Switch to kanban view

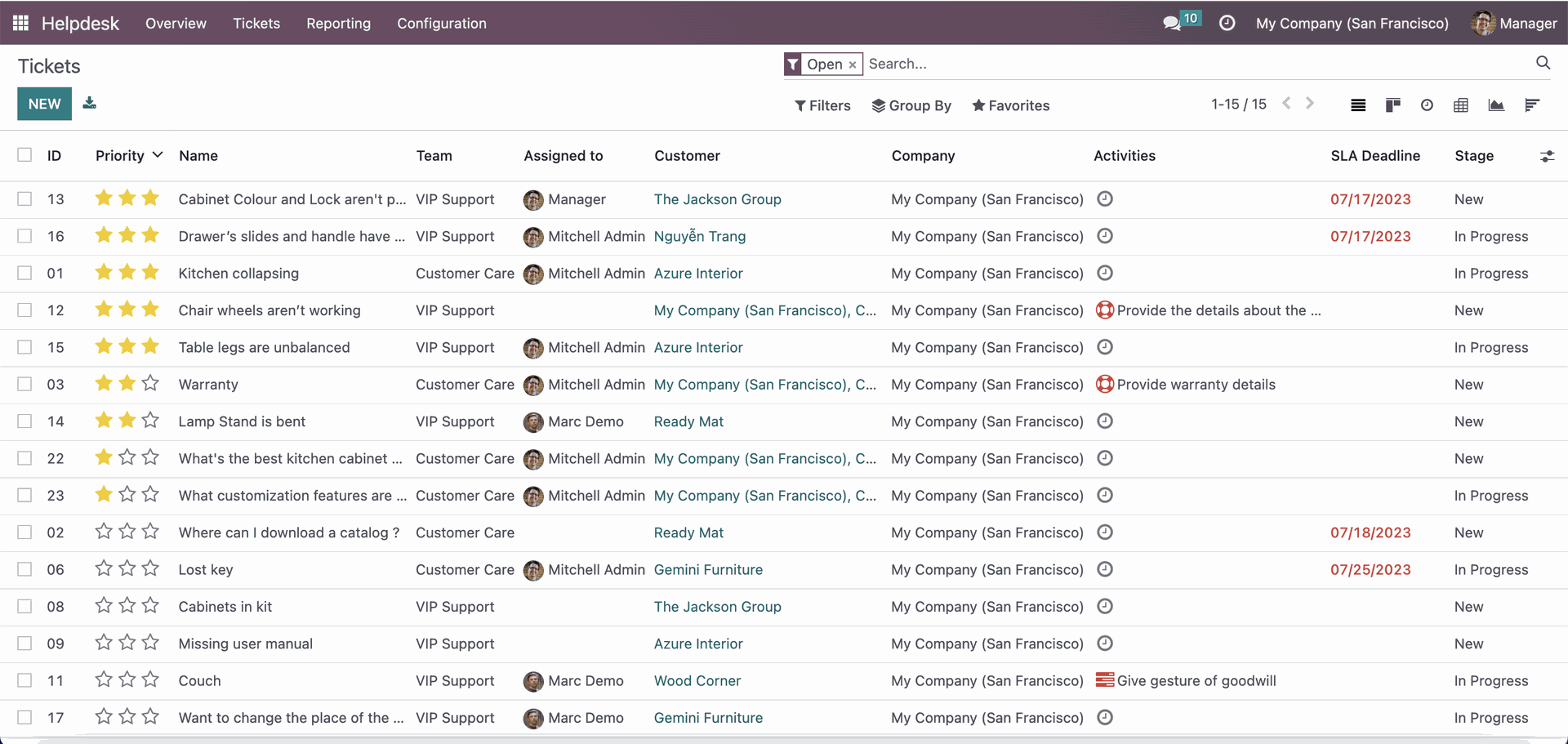pyautogui.click(x=1392, y=105)
